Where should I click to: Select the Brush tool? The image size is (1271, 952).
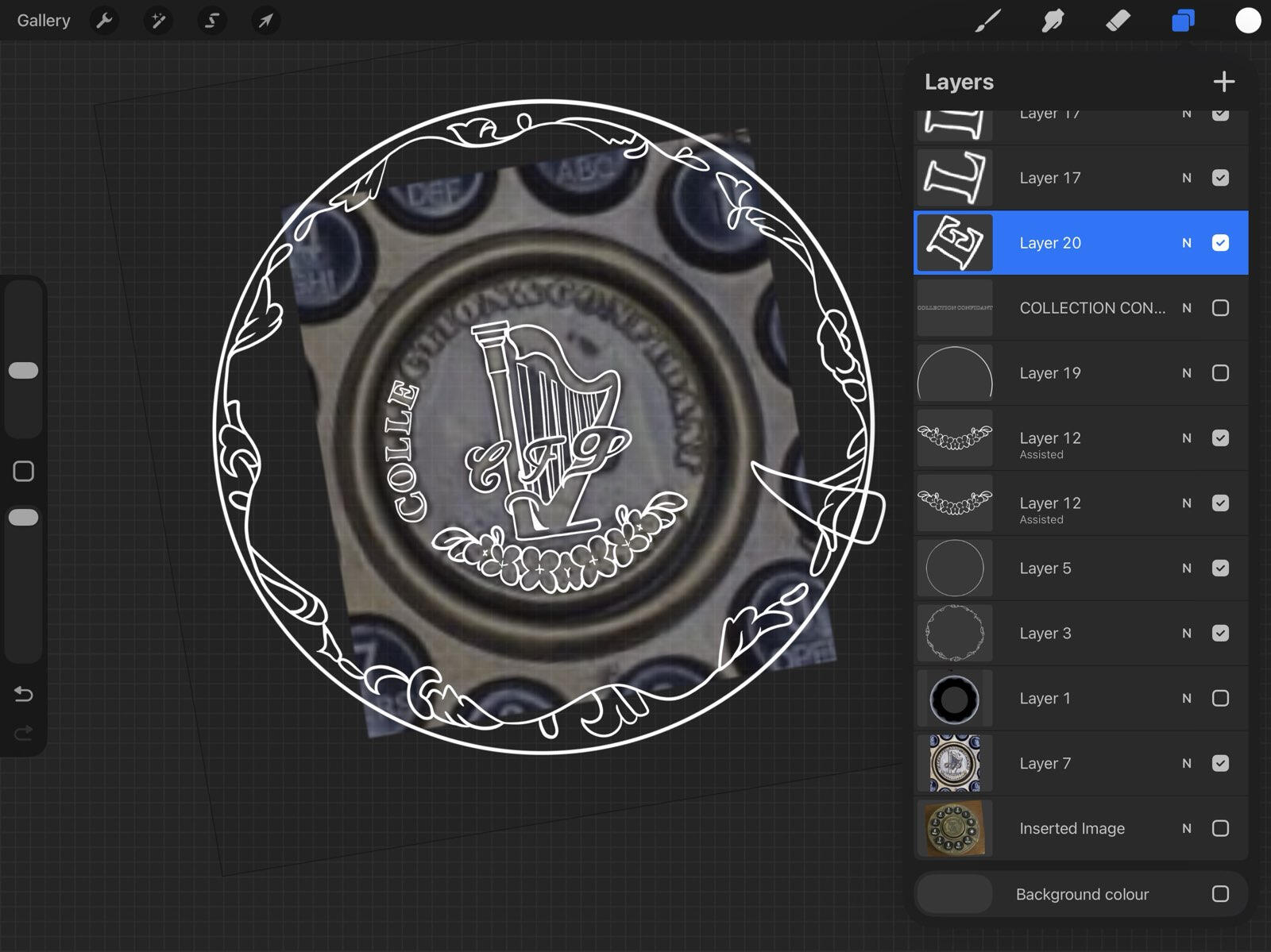tap(987, 21)
